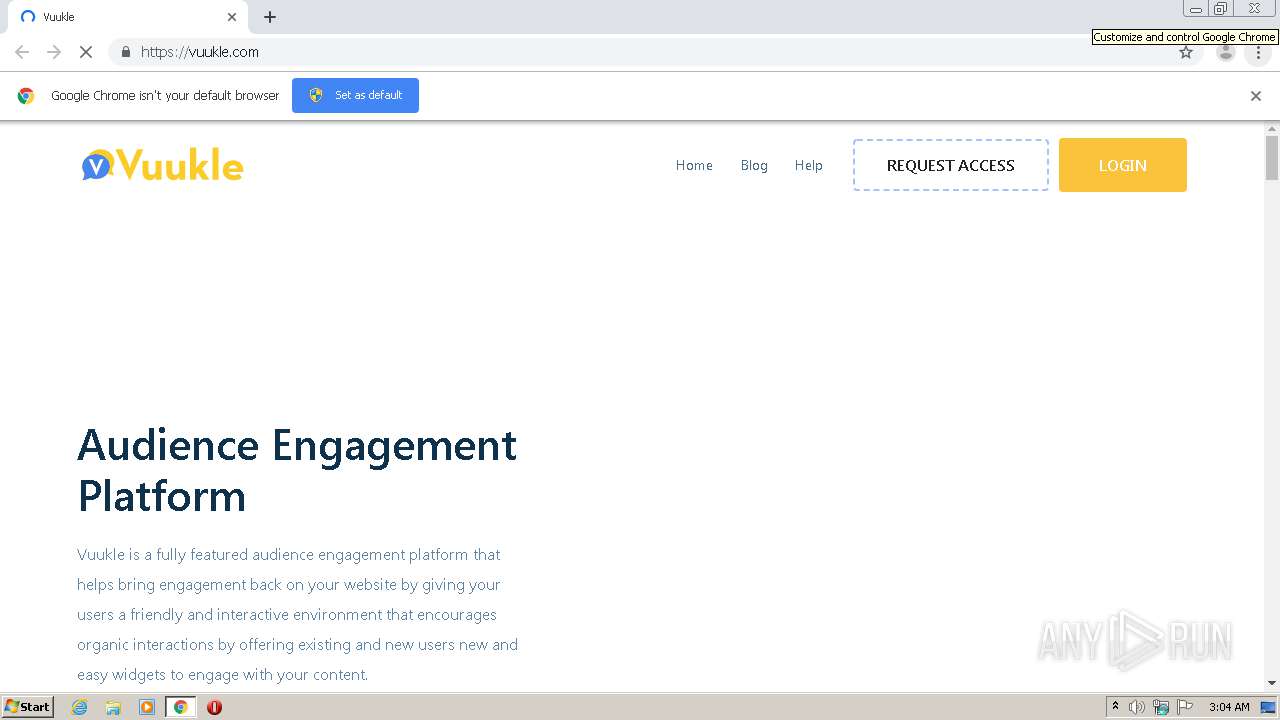This screenshot has width=1280, height=720.
Task: Click the red stop icon in taskbar
Action: coord(214,707)
